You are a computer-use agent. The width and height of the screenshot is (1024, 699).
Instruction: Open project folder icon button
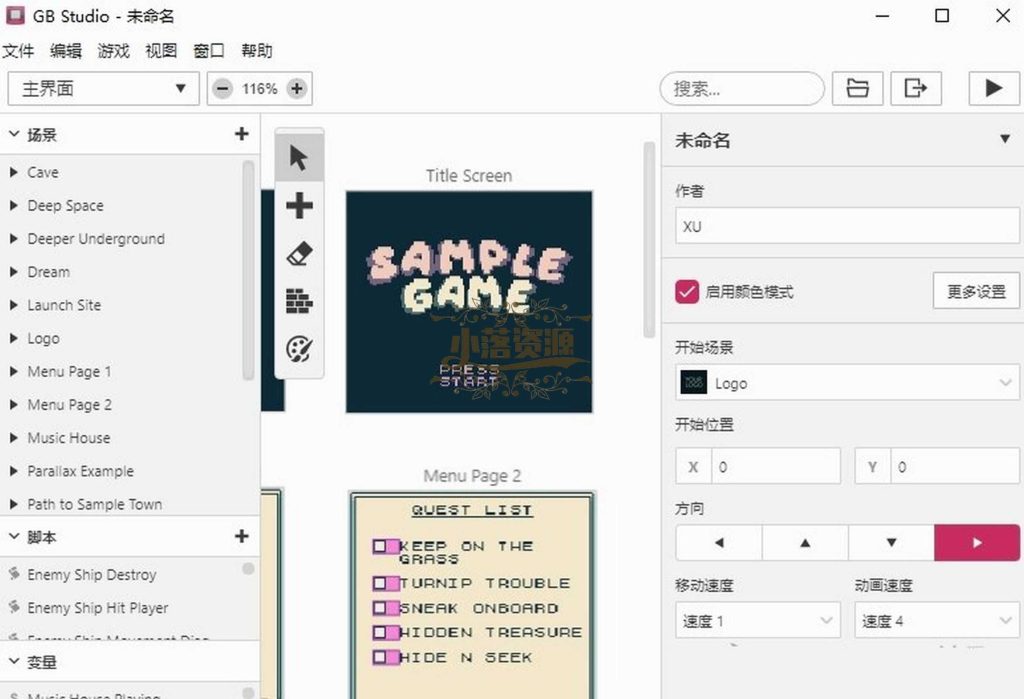point(857,88)
